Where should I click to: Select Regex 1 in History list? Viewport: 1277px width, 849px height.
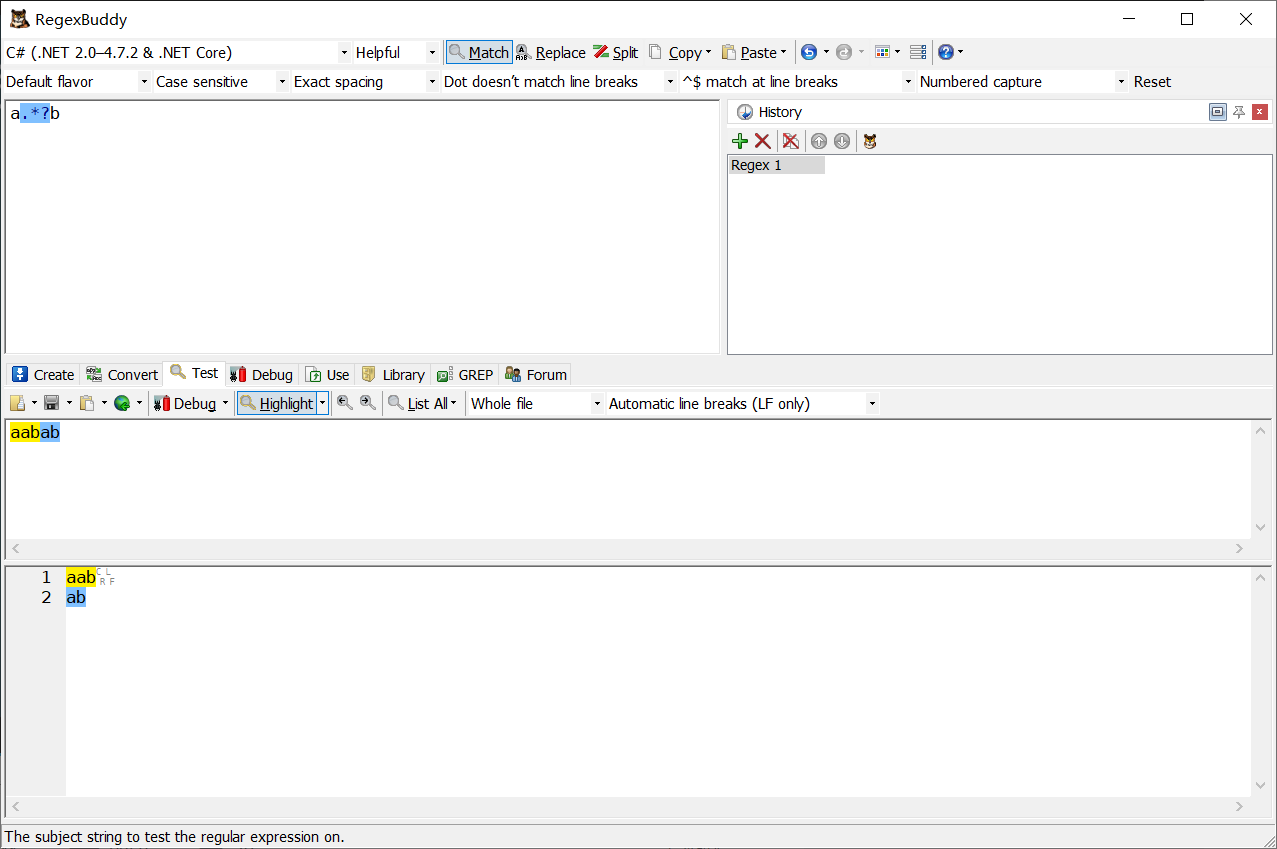(776, 165)
